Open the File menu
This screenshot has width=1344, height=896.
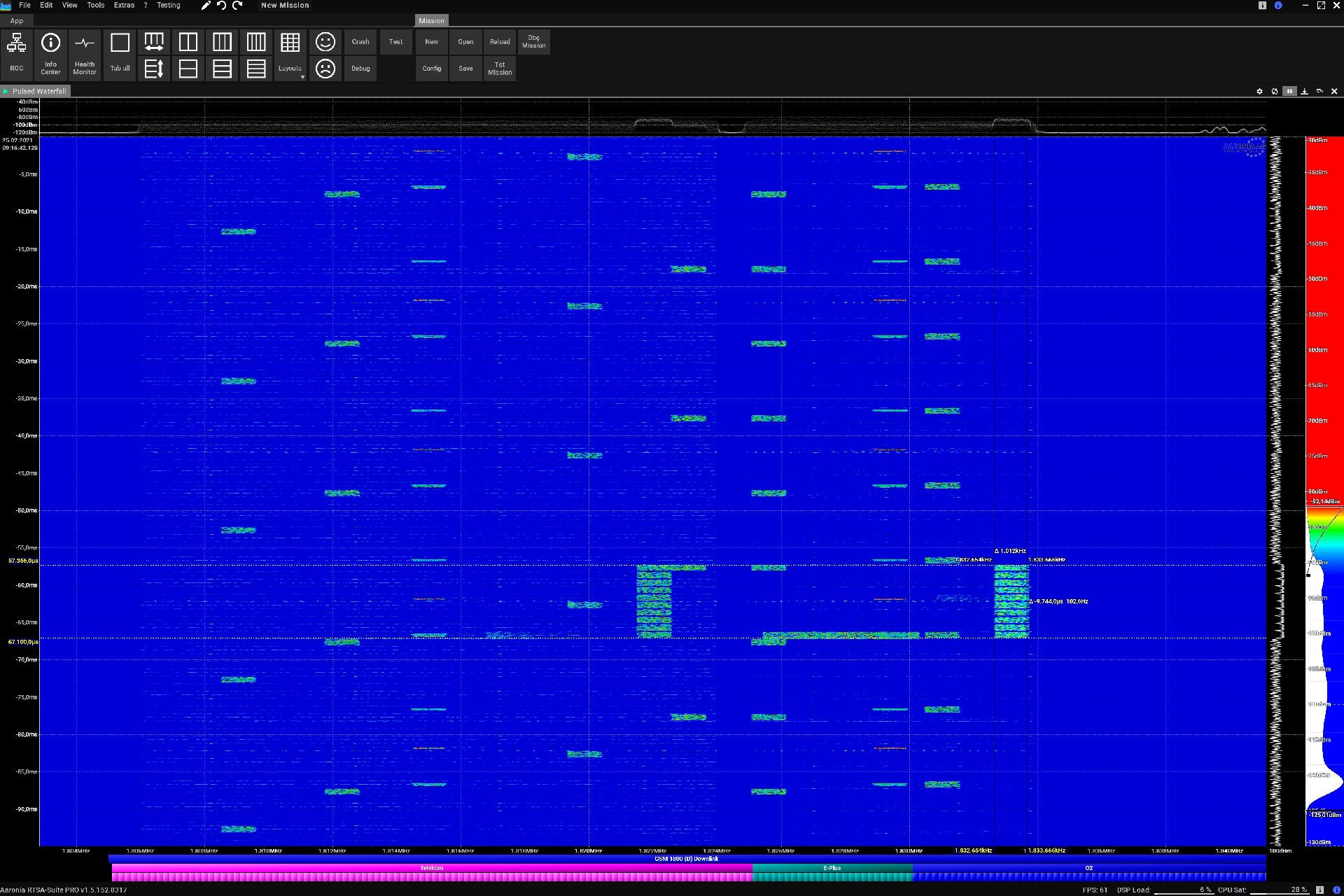[24, 5]
